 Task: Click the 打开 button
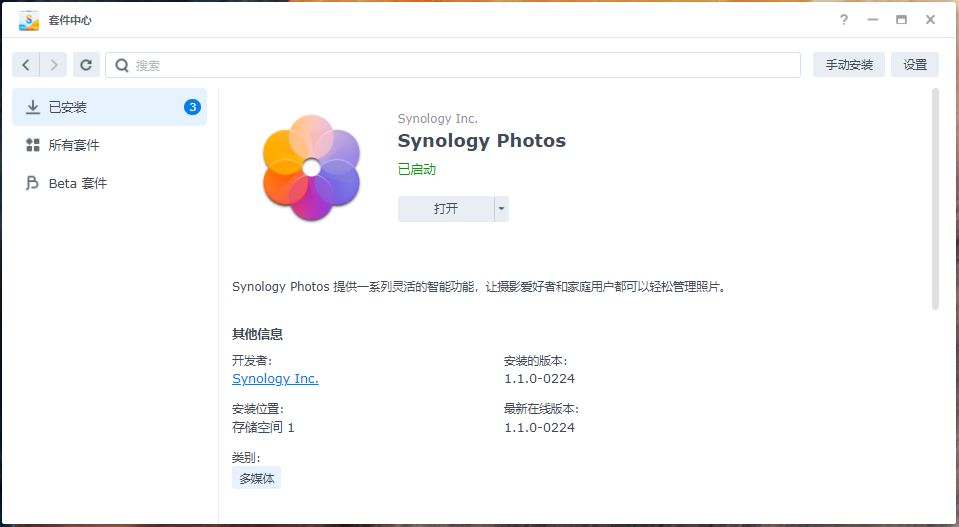(446, 209)
